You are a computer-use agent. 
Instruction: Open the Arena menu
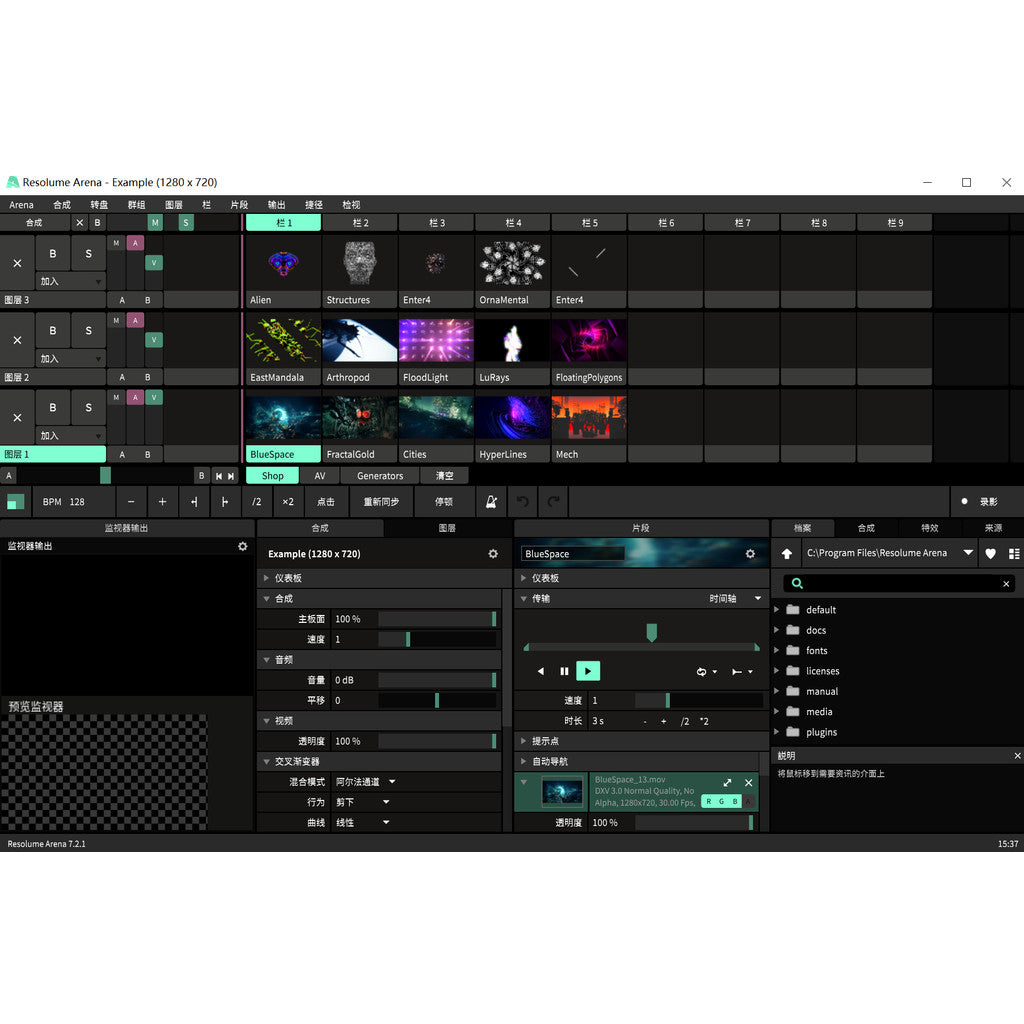coord(22,204)
